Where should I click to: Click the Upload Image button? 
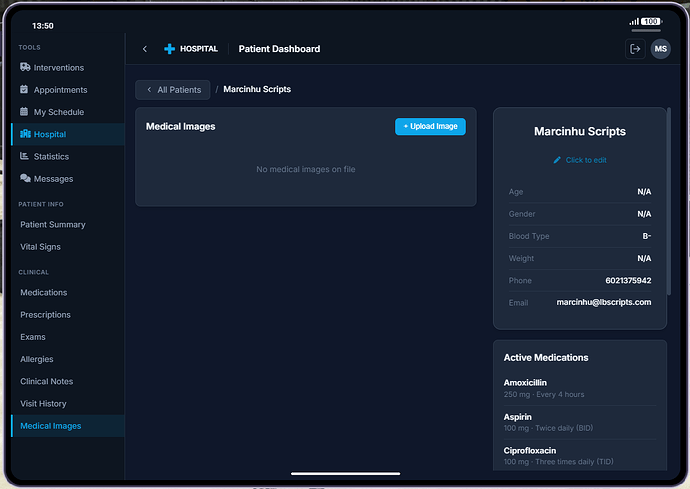(430, 127)
